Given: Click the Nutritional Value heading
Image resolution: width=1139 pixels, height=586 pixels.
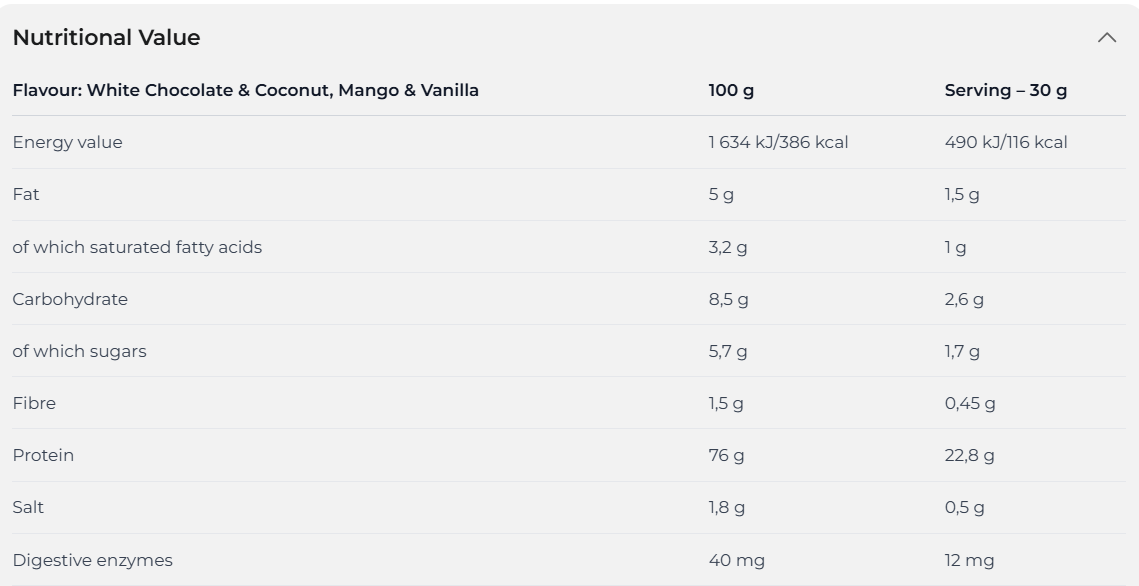Looking at the screenshot, I should pyautogui.click(x=106, y=38).
